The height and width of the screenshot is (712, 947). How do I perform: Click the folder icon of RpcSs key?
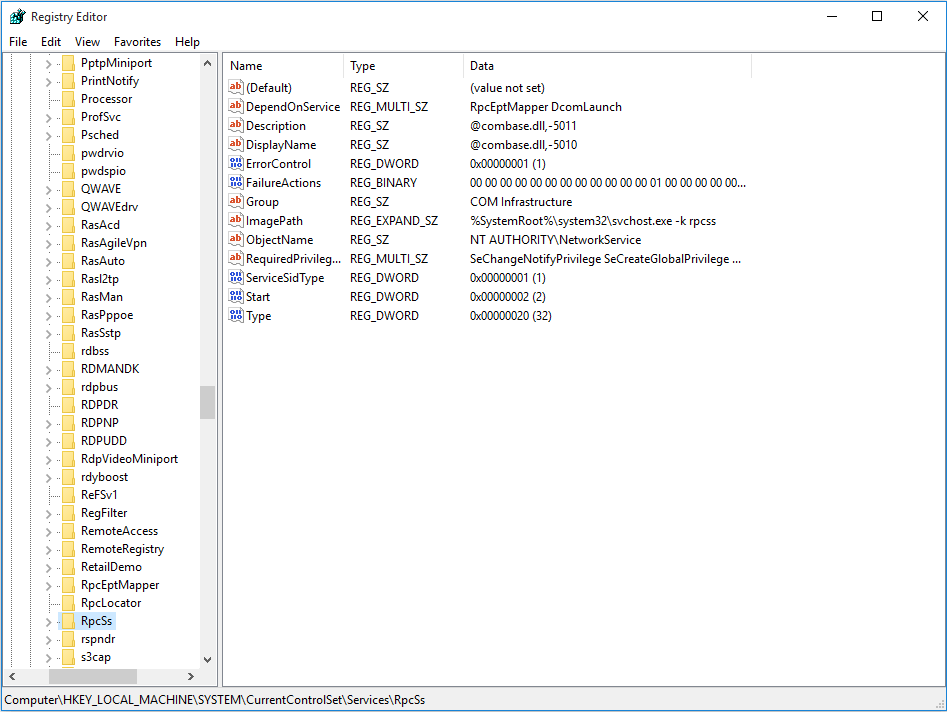(69, 621)
